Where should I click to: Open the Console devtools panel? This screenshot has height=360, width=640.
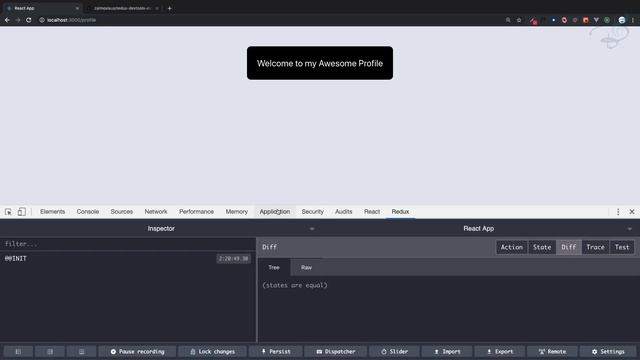[x=88, y=211]
